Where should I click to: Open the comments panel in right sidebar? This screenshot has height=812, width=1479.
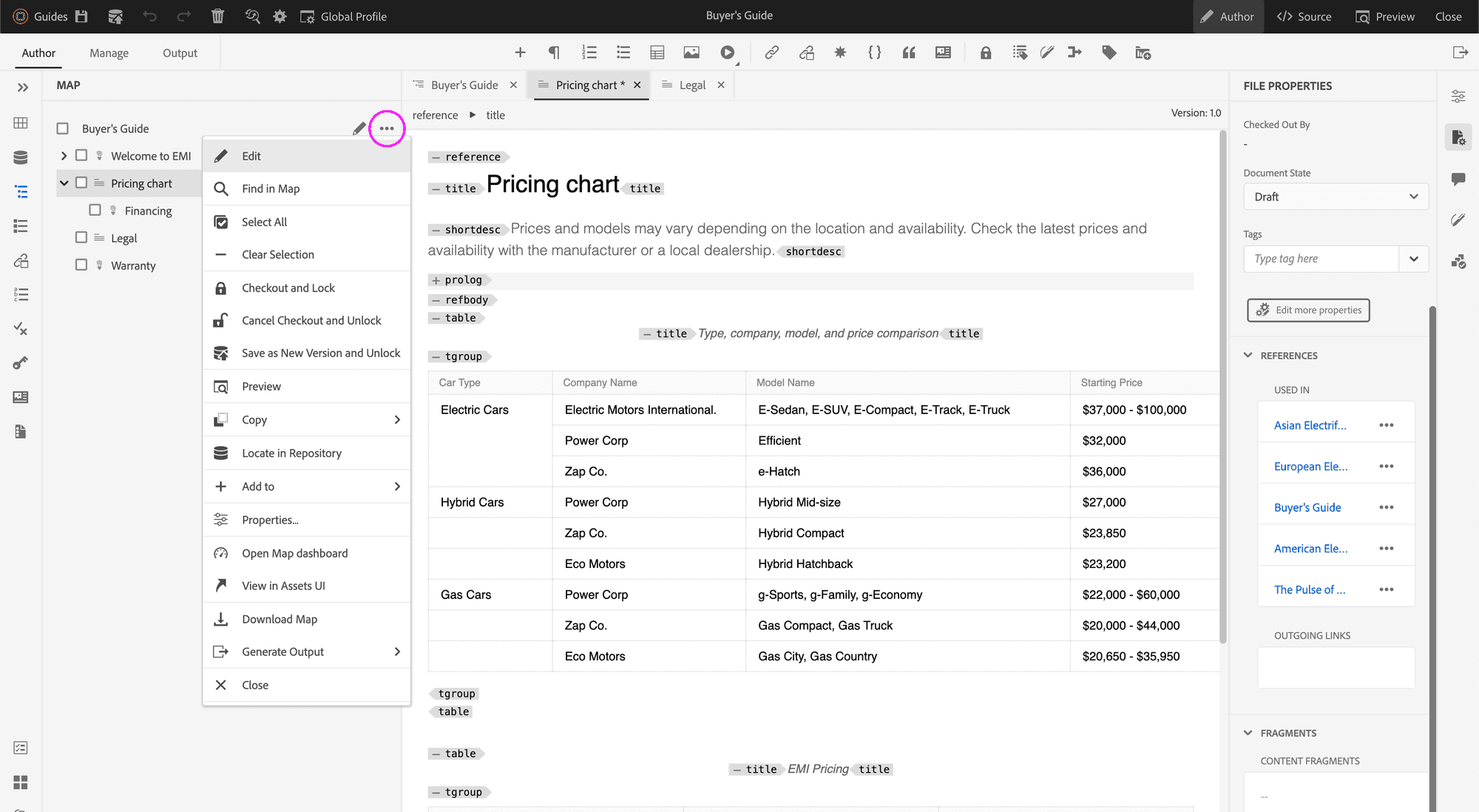tap(1458, 179)
